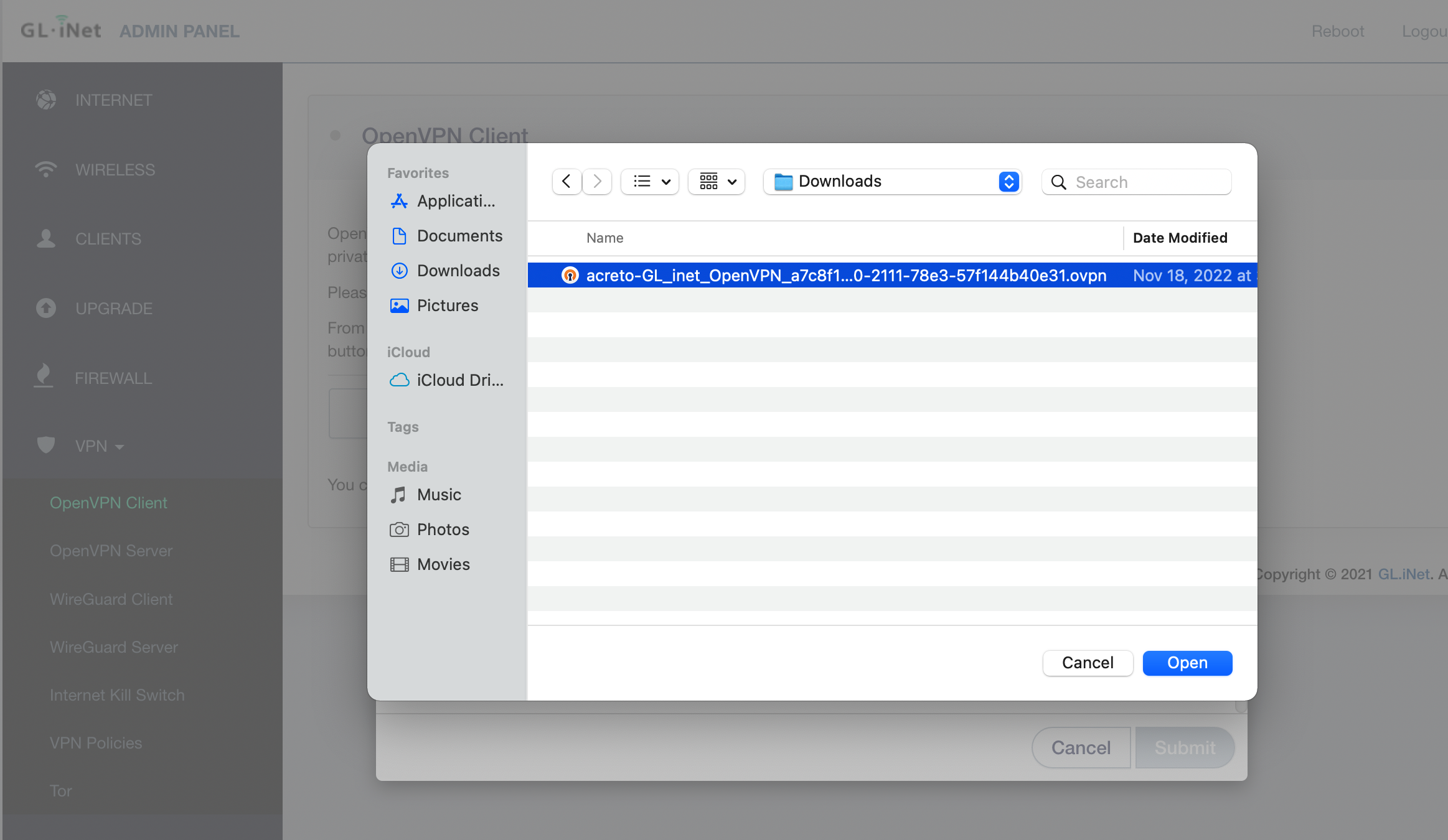Click the search magnifier icon

(1058, 182)
